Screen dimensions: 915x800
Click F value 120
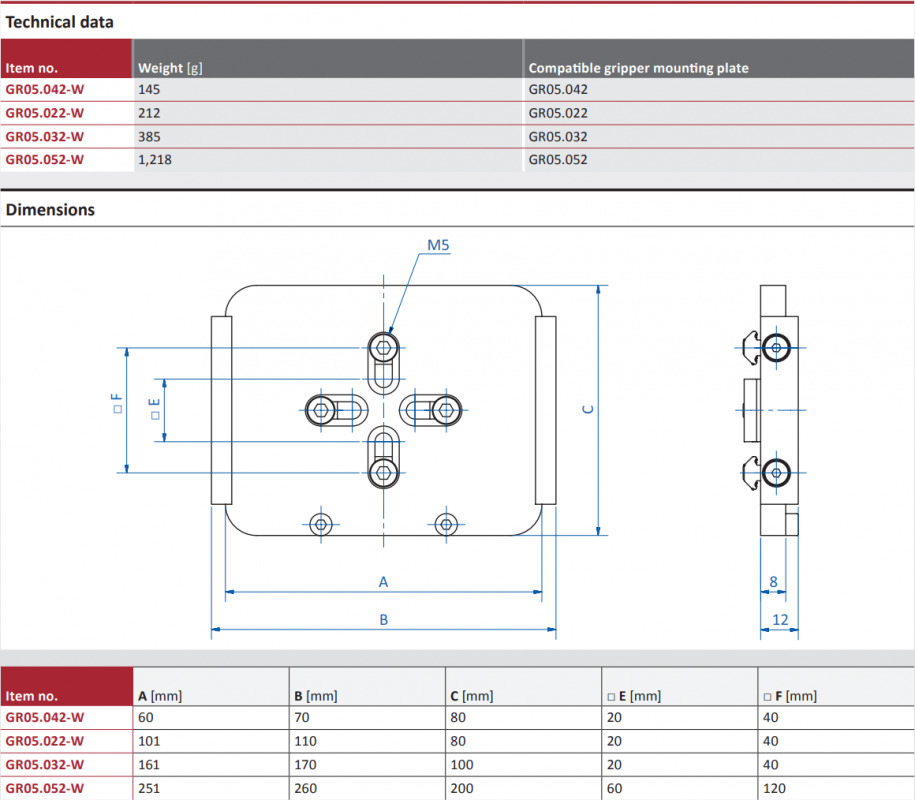click(774, 788)
